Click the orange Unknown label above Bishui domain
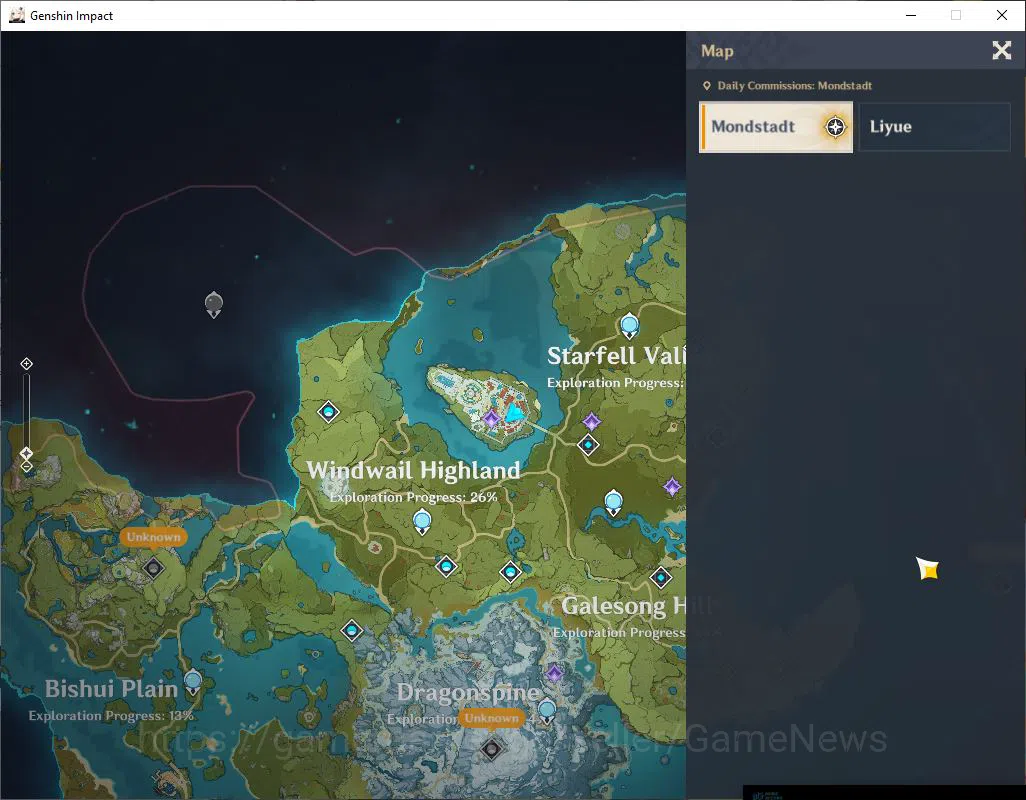This screenshot has height=800, width=1026. pyautogui.click(x=154, y=537)
